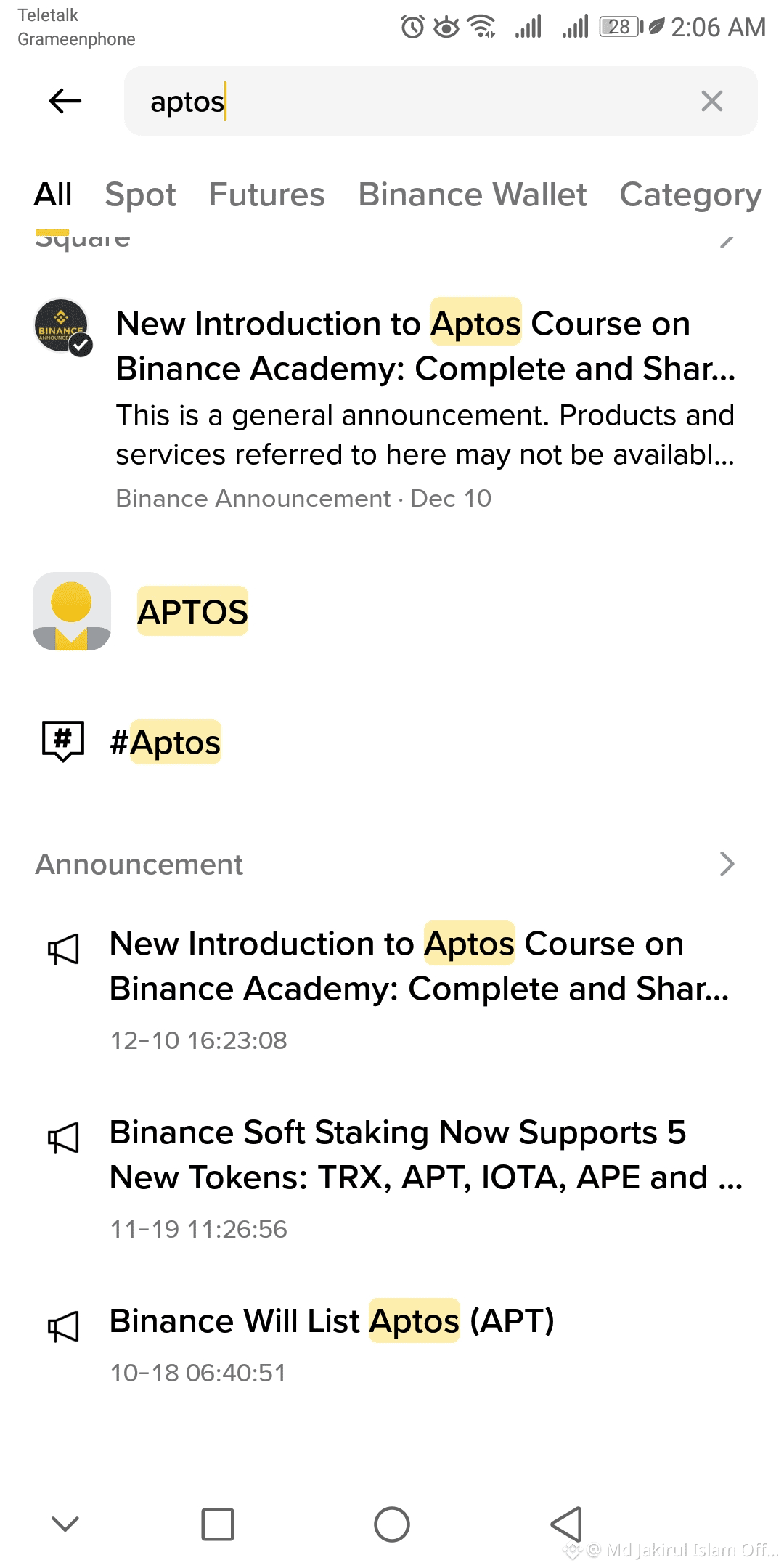
Task: Hide navigation bar with down chevron
Action: pos(65,1524)
